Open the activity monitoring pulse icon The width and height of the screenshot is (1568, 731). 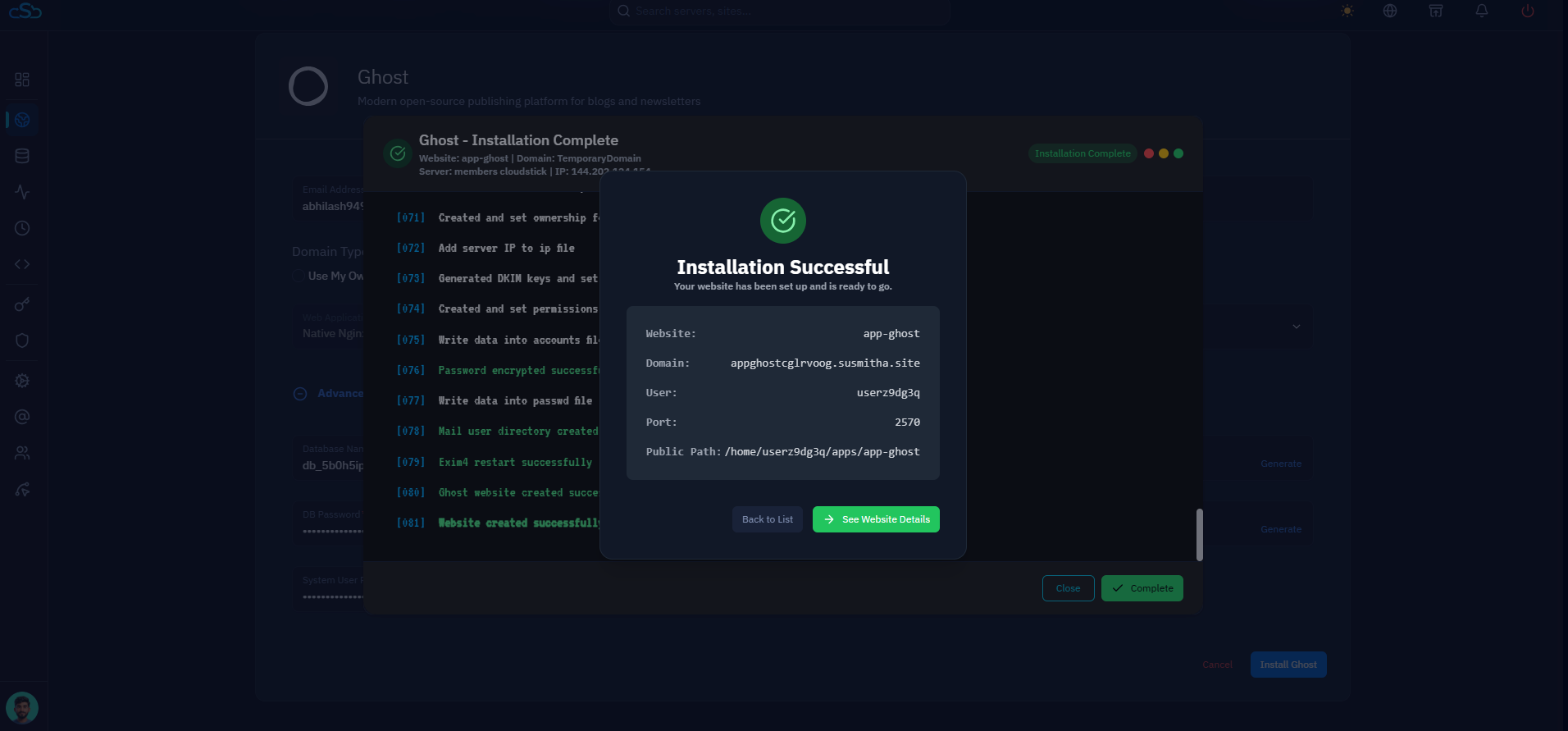(x=22, y=192)
